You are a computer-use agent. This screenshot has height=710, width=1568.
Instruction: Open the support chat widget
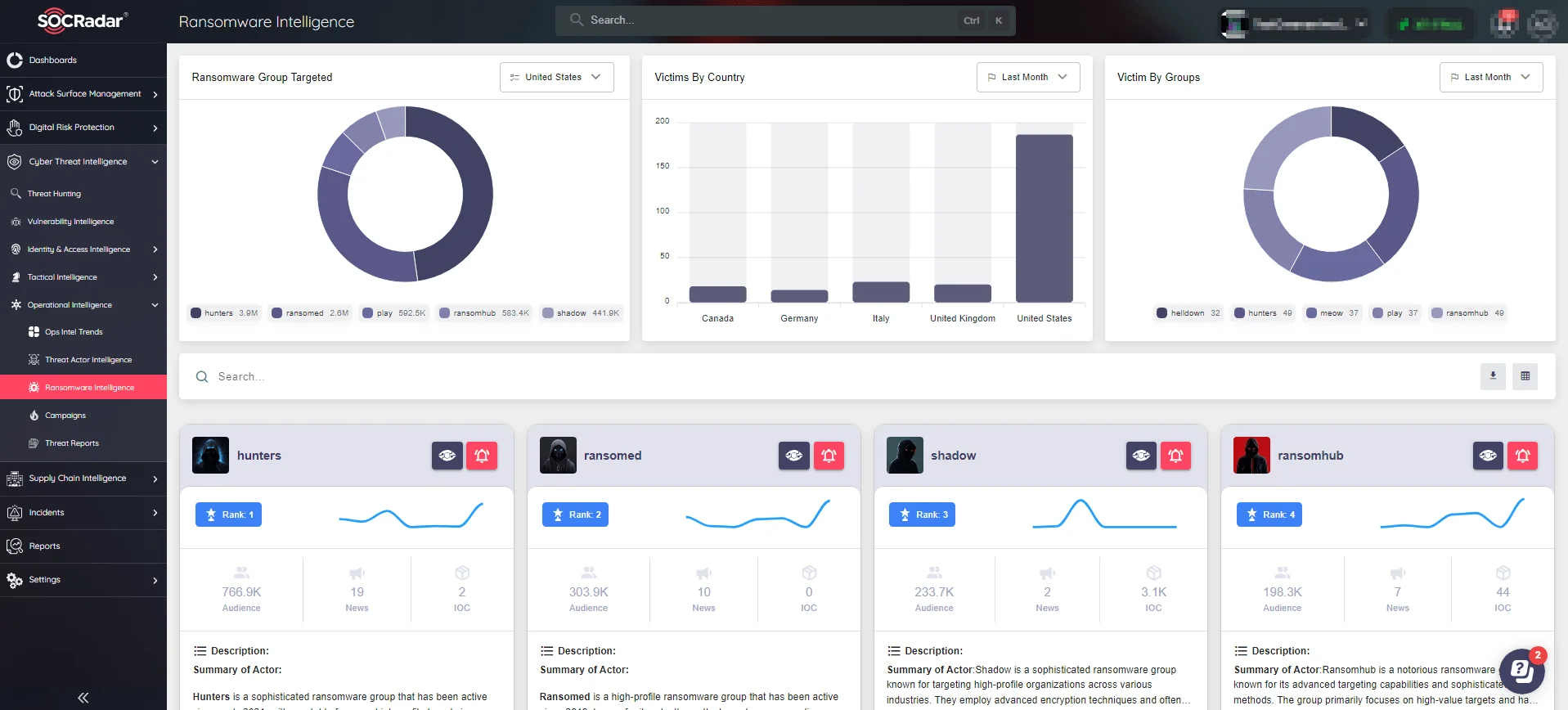pyautogui.click(x=1522, y=672)
